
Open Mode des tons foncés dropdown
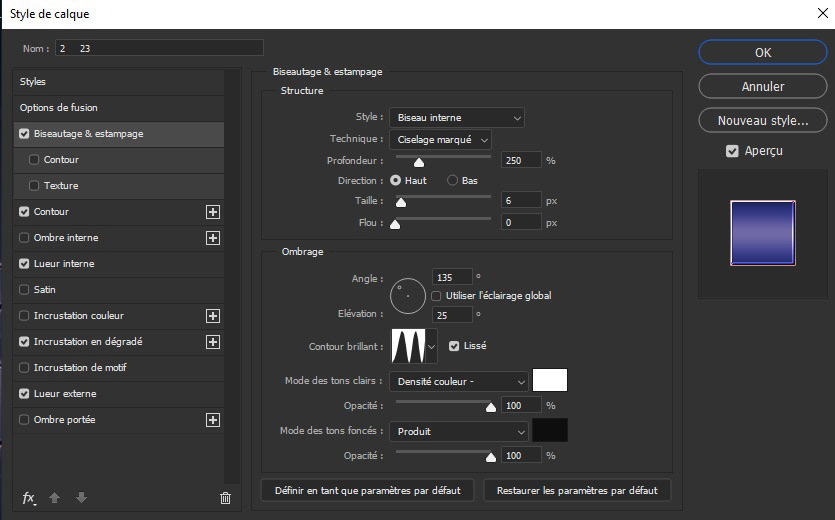459,432
